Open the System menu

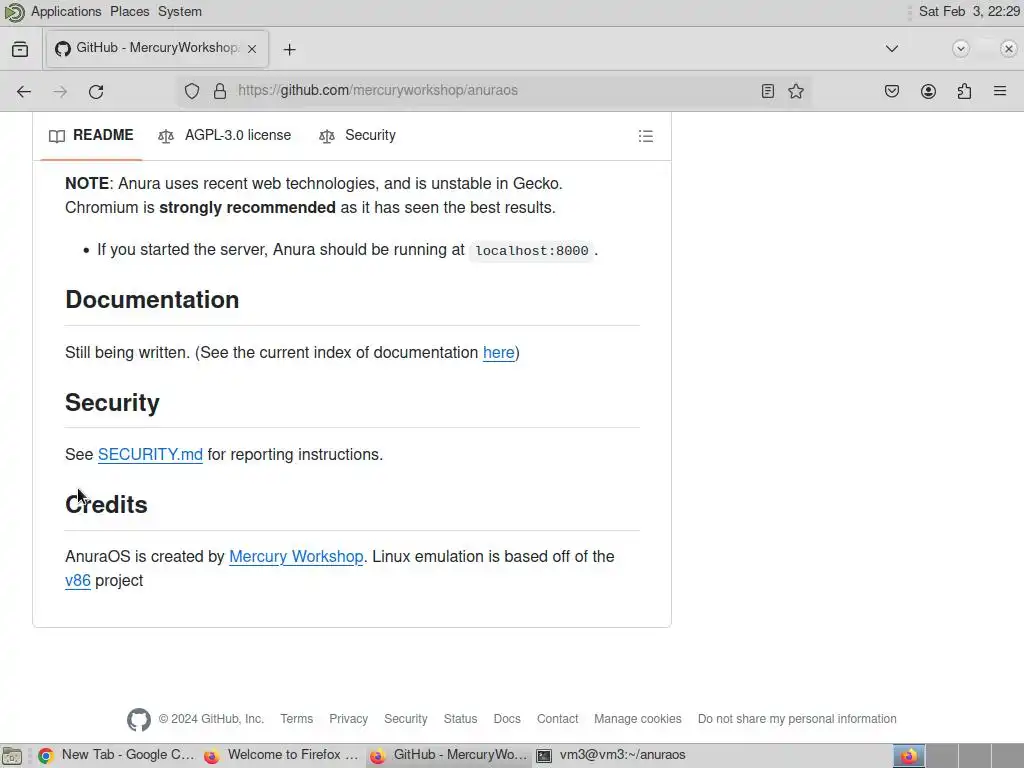(180, 12)
